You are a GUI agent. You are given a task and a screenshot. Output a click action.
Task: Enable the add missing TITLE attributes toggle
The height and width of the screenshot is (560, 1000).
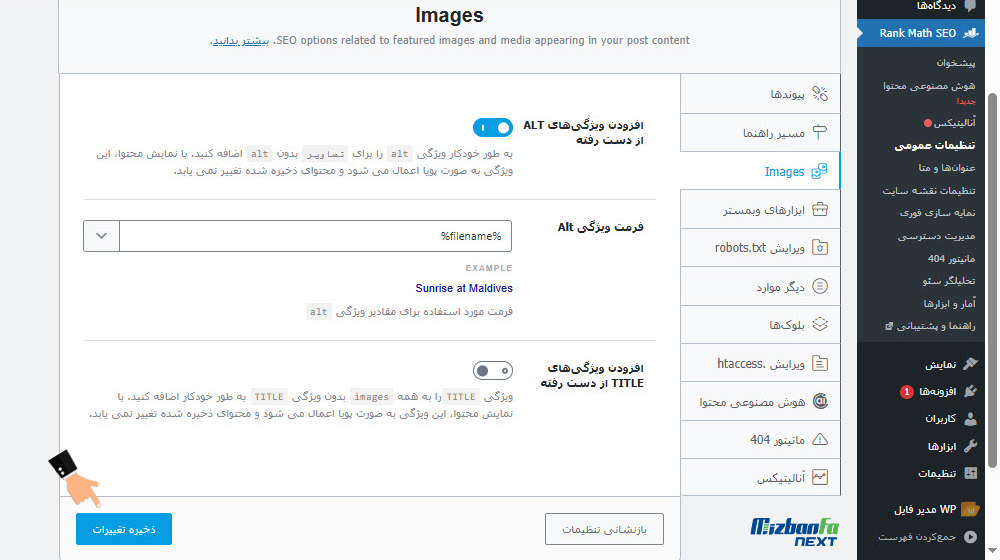point(492,371)
